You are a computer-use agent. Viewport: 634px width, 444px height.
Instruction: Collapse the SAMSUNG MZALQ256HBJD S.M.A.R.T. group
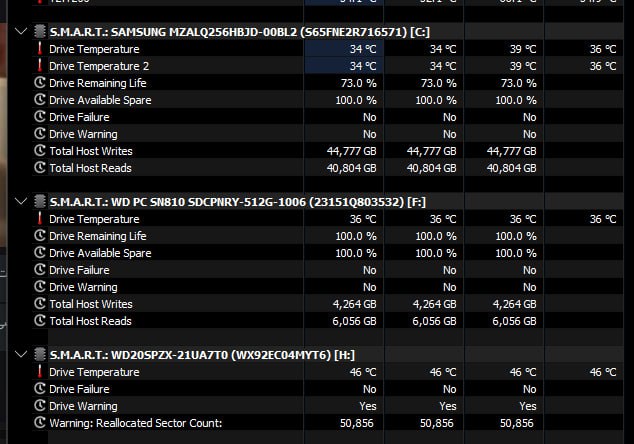click(x=22, y=32)
